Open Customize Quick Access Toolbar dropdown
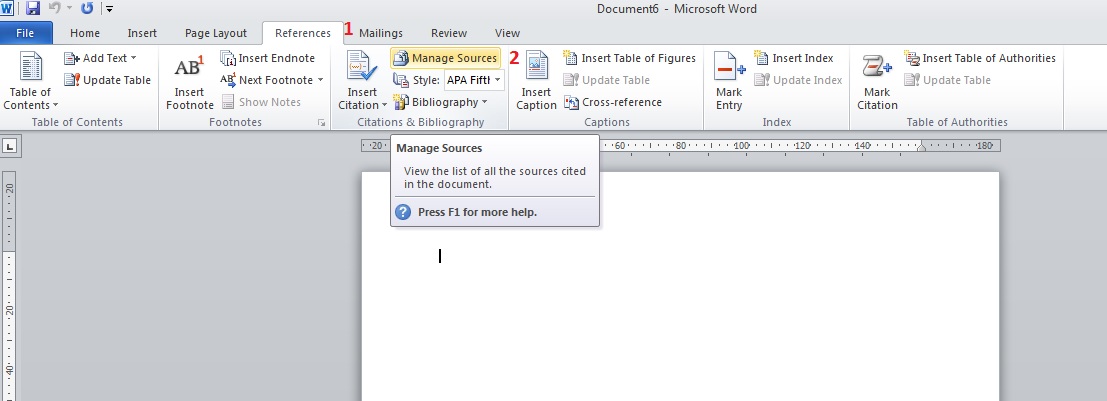 [x=109, y=9]
